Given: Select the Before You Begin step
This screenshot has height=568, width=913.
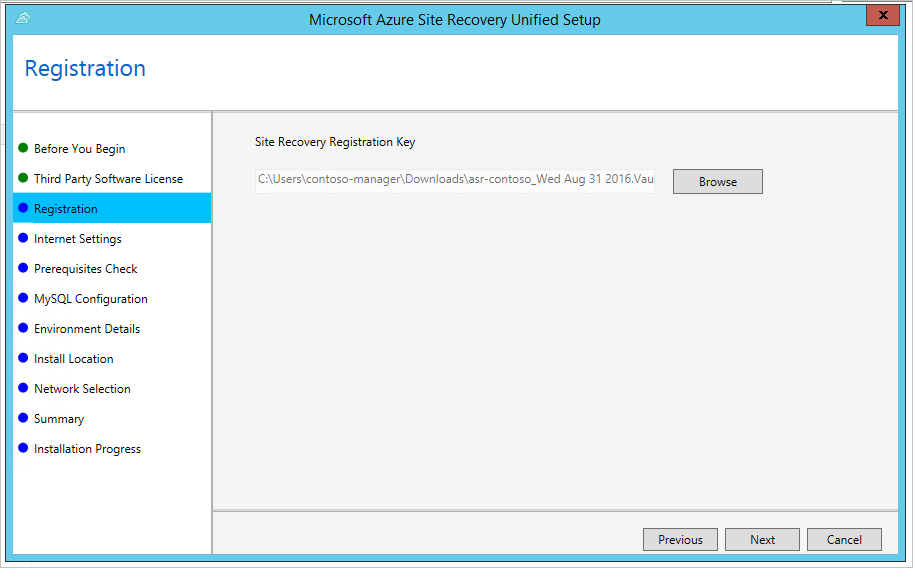Looking at the screenshot, I should pos(79,149).
